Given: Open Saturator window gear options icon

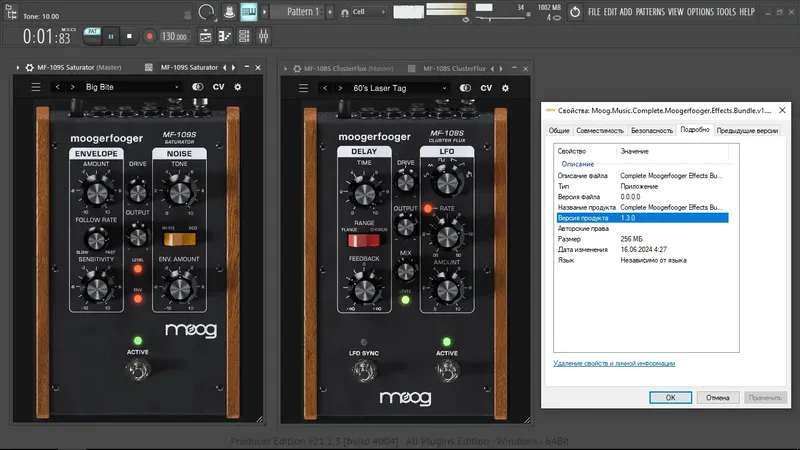Looking at the screenshot, I should [30, 67].
